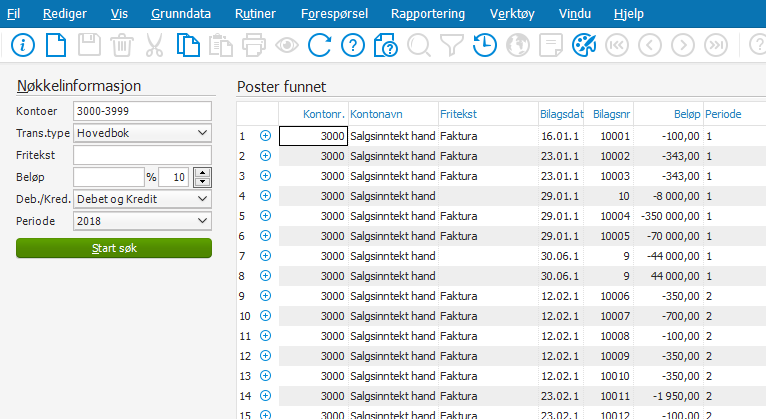Click the Start søk button

(x=114, y=248)
